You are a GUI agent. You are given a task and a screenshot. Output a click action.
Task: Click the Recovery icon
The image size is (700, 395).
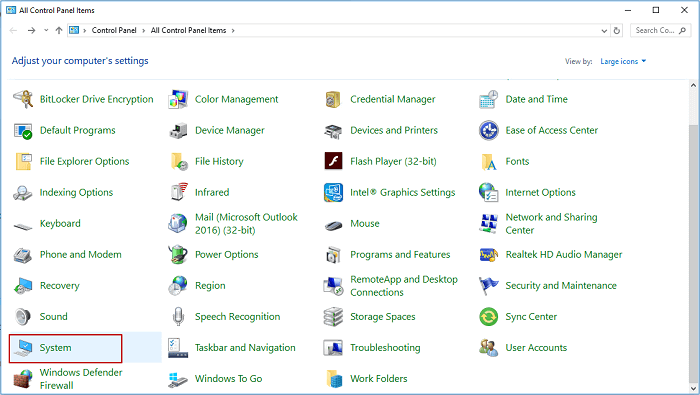click(22, 286)
